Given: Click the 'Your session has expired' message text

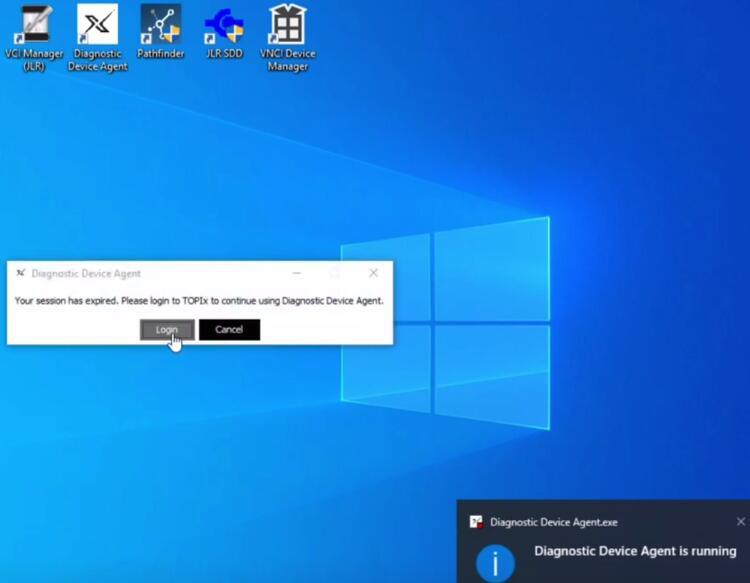Looking at the screenshot, I should (199, 301).
